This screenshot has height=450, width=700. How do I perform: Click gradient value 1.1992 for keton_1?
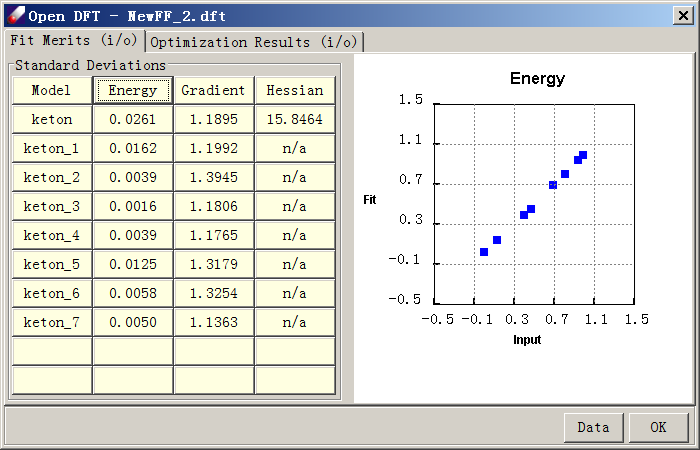[214, 148]
